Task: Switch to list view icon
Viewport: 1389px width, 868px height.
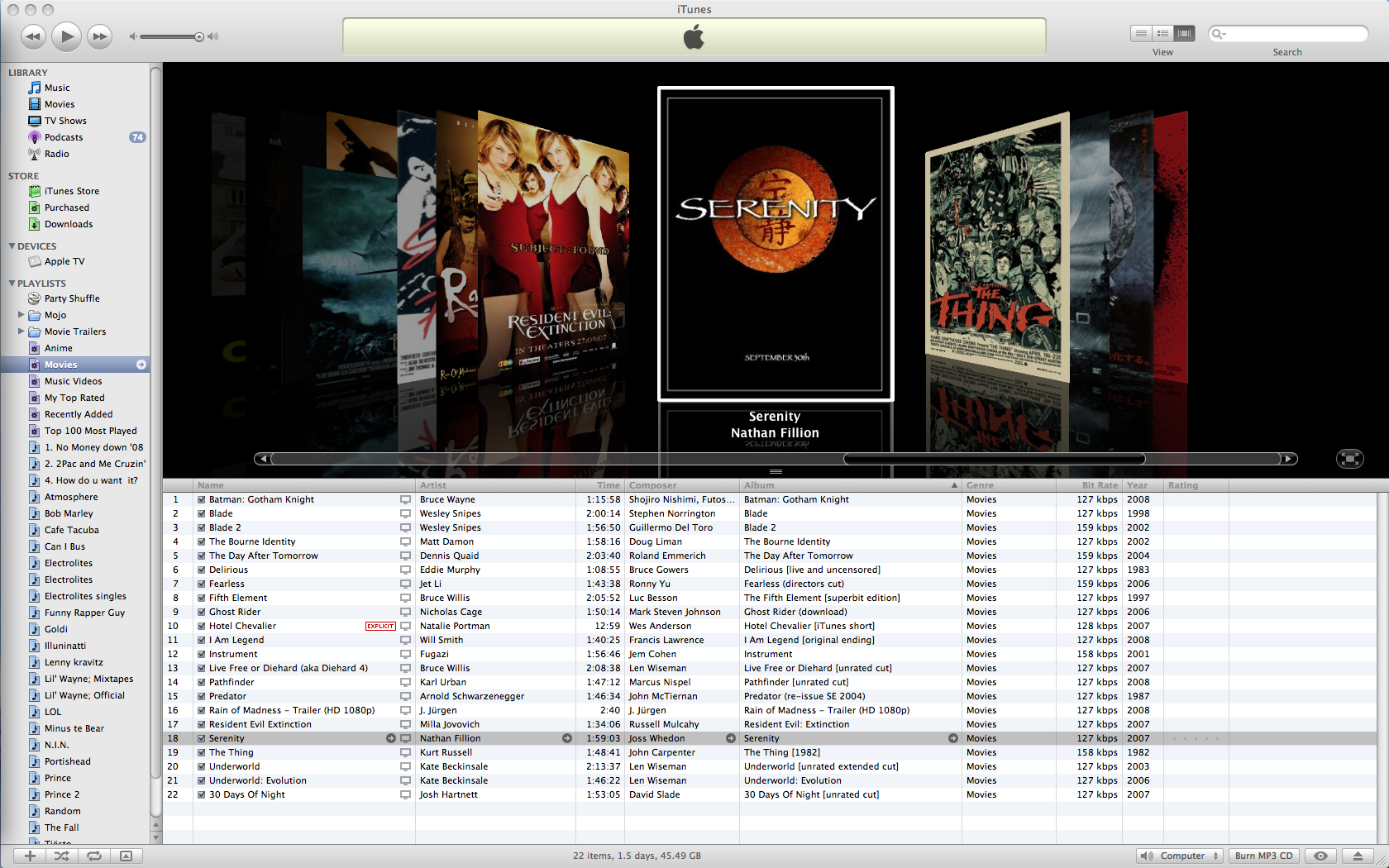Action: point(1141,33)
